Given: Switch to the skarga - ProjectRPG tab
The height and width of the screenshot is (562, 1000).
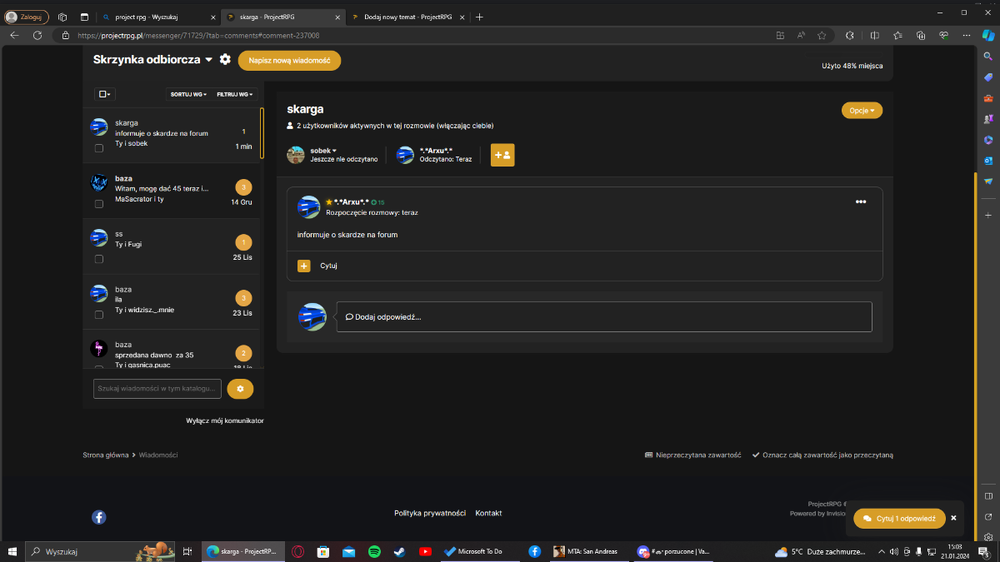Looking at the screenshot, I should pos(283,17).
